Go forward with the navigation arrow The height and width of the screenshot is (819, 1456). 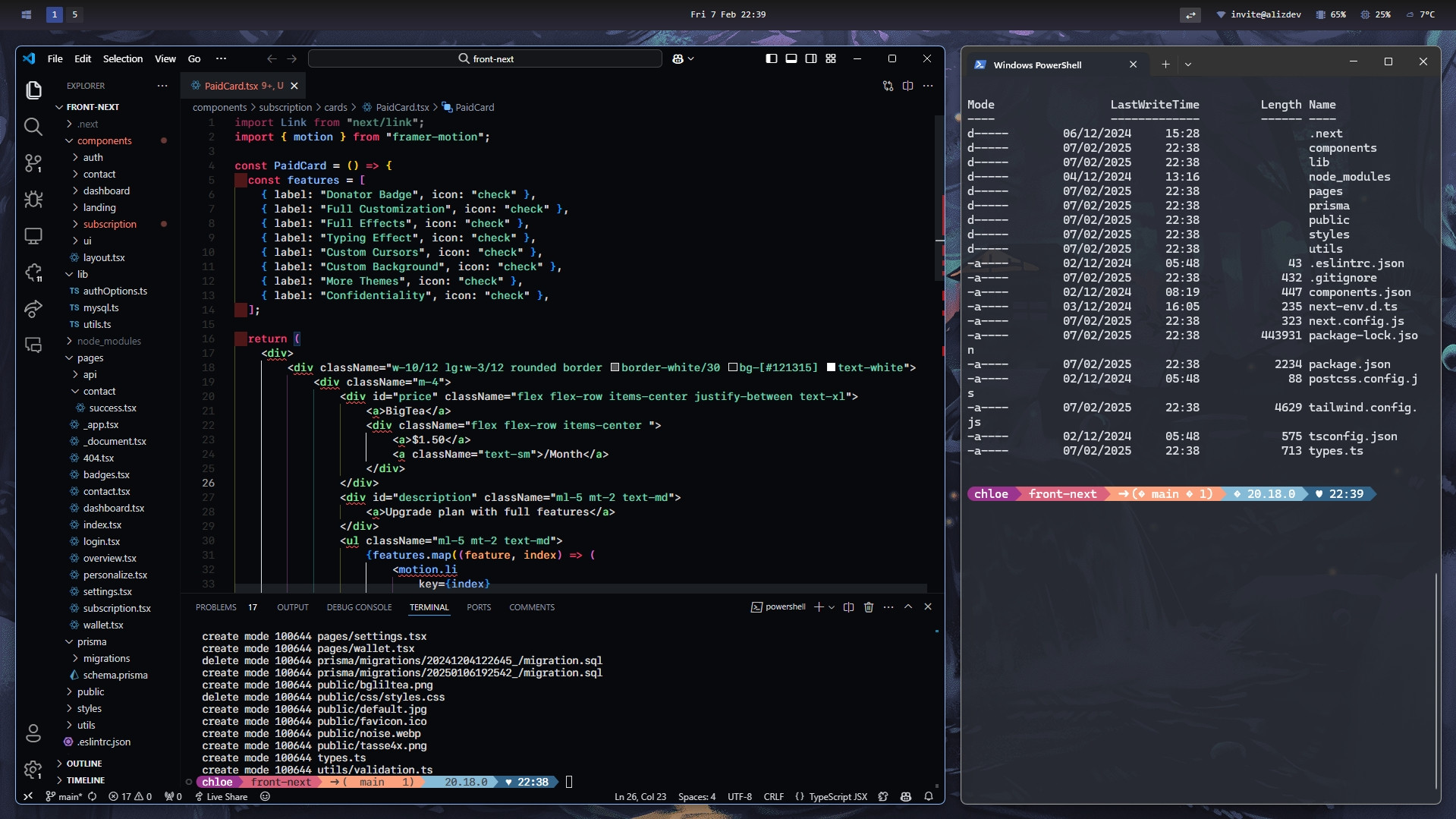292,58
